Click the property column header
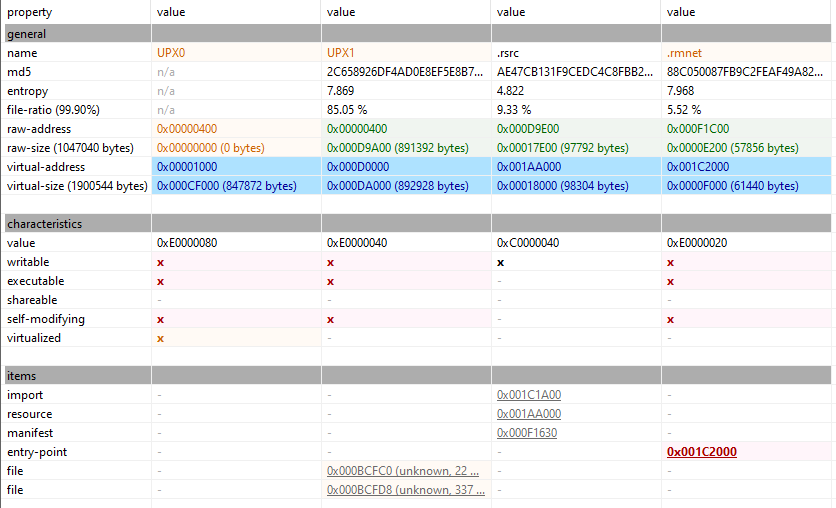The image size is (836, 508). point(30,12)
